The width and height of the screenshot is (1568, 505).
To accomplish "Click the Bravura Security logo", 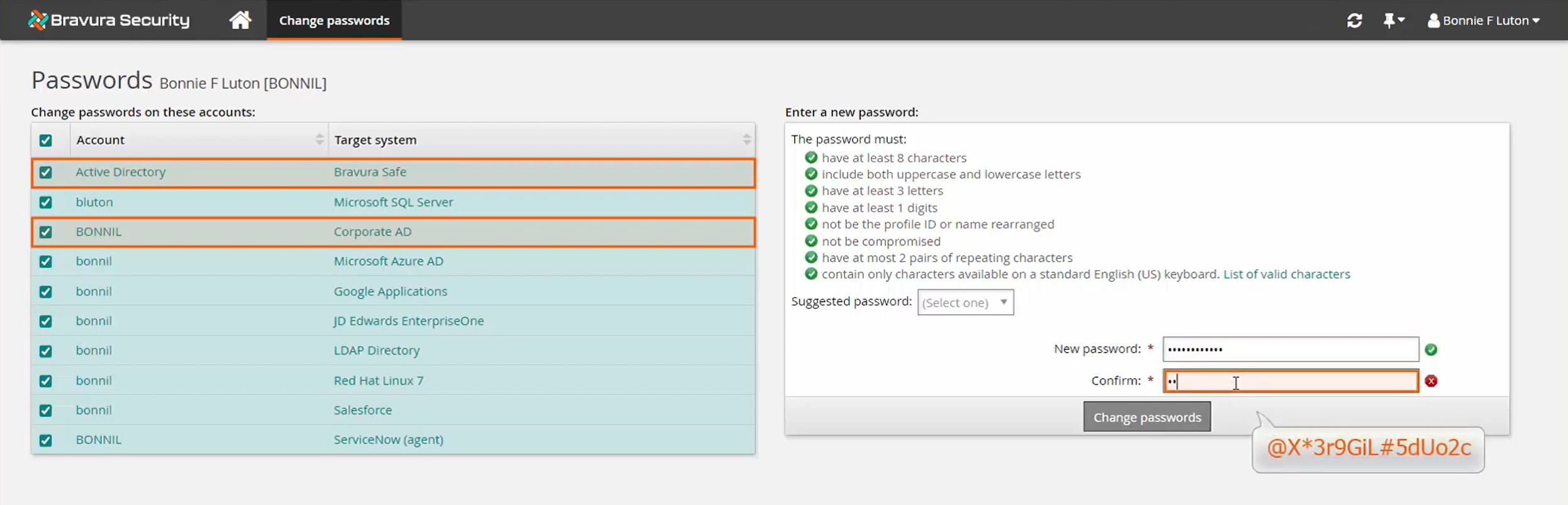I will point(108,20).
